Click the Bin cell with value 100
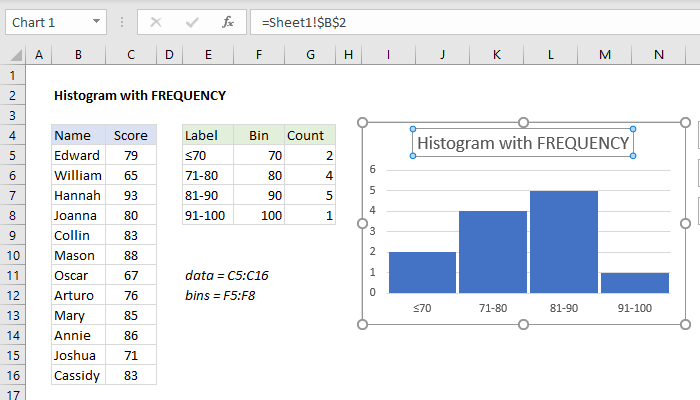 (x=259, y=216)
